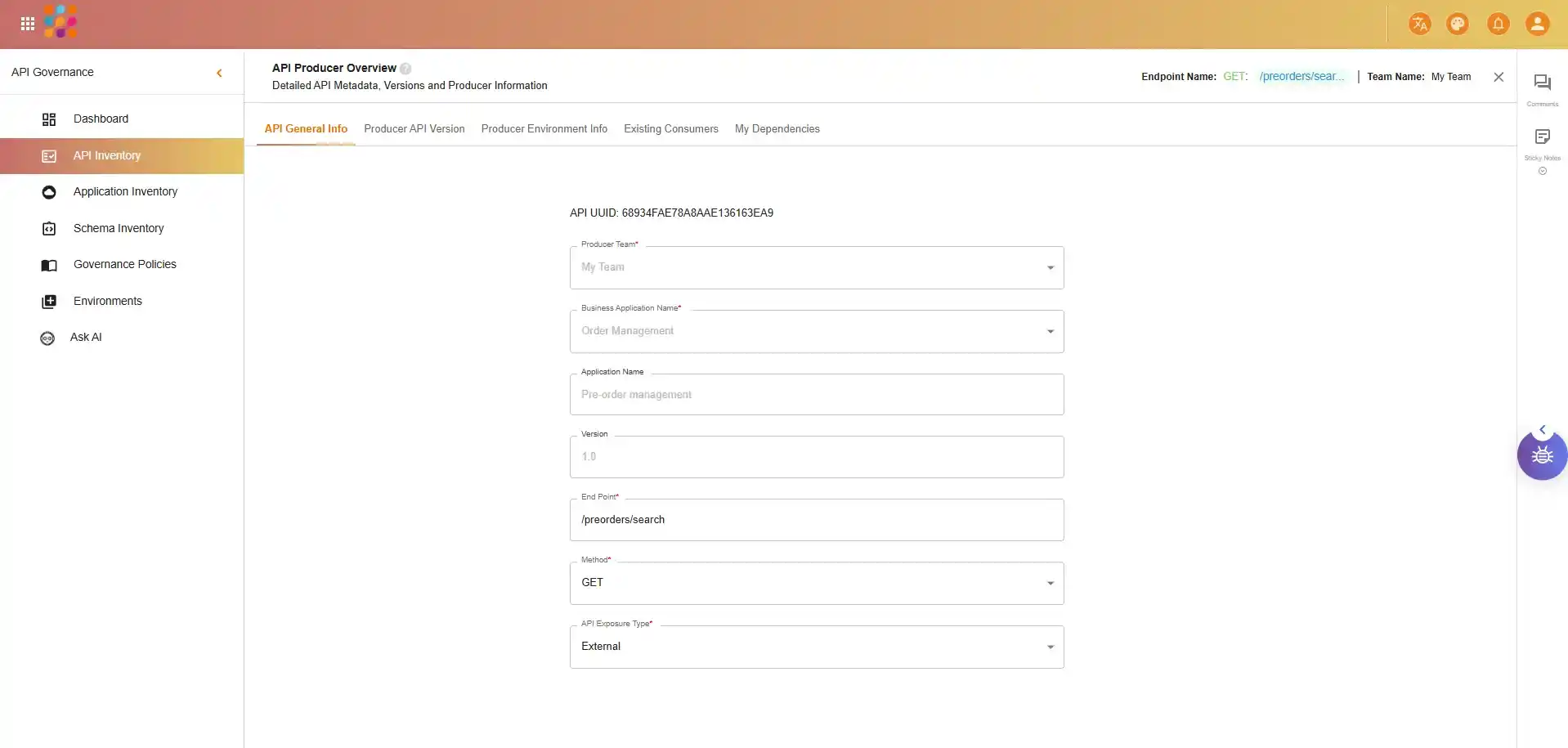Click the floating bug report button

click(1542, 455)
